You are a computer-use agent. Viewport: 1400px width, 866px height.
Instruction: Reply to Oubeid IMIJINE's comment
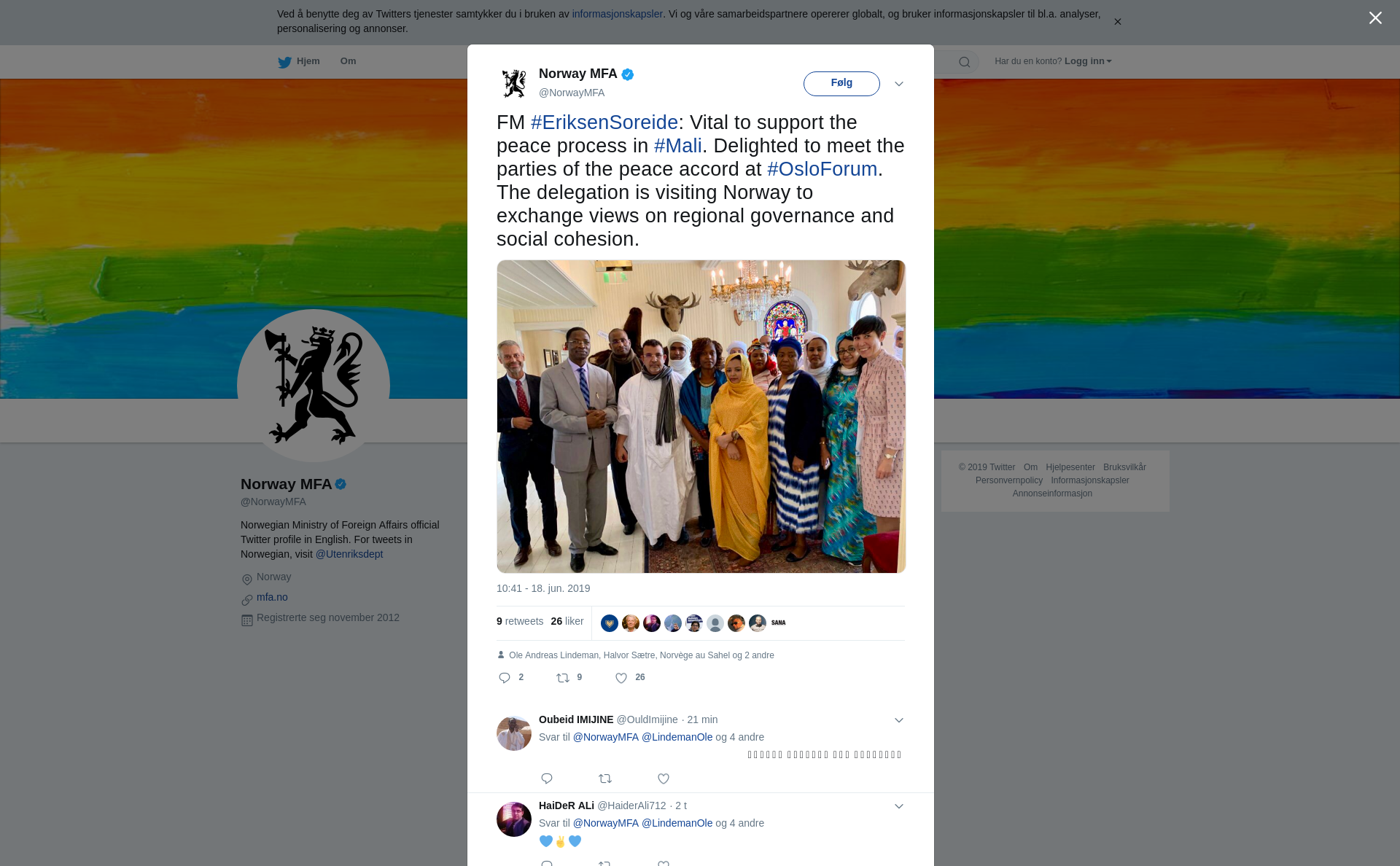coord(547,779)
